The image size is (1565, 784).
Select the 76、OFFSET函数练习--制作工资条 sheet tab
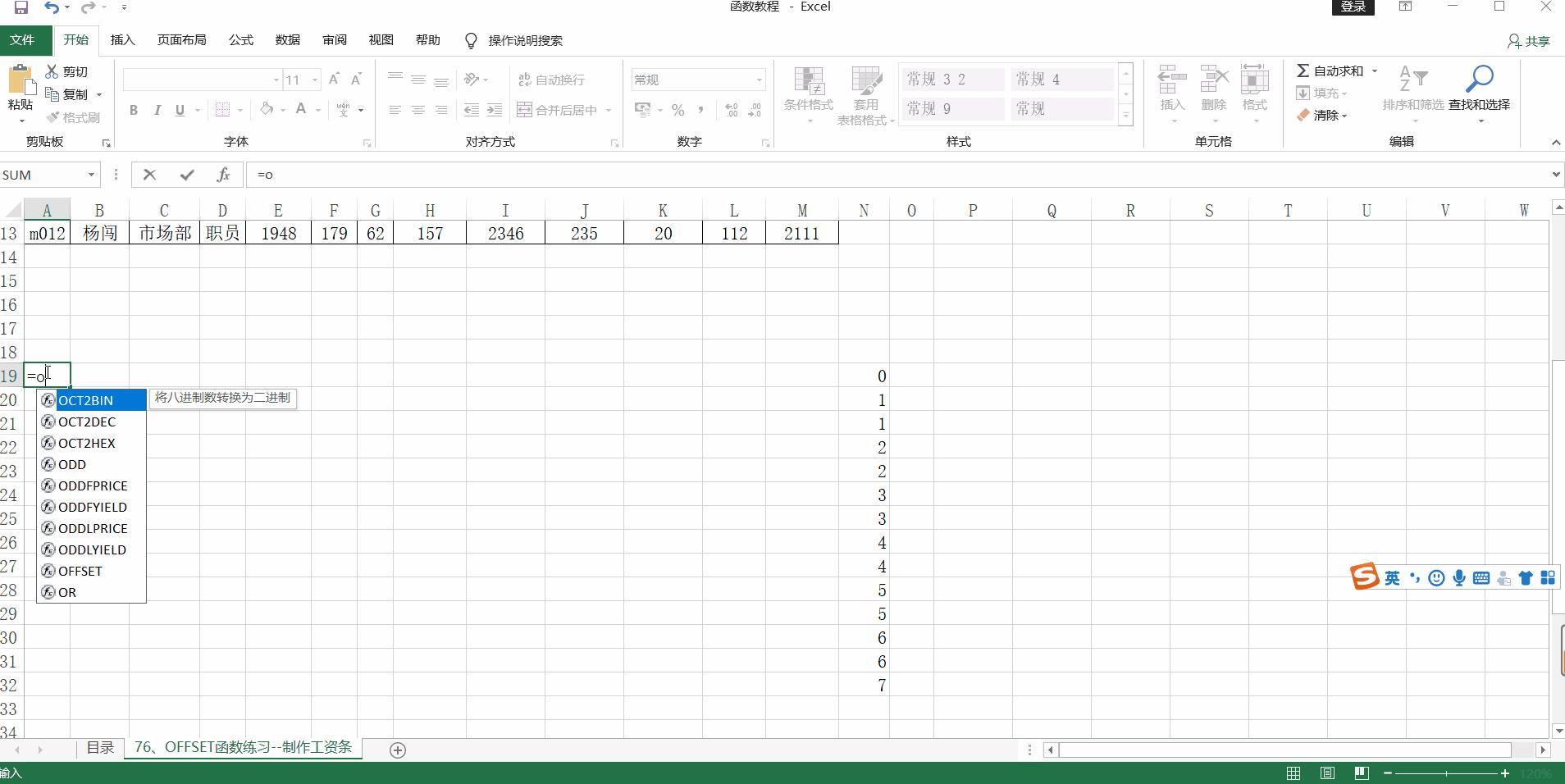(x=242, y=748)
